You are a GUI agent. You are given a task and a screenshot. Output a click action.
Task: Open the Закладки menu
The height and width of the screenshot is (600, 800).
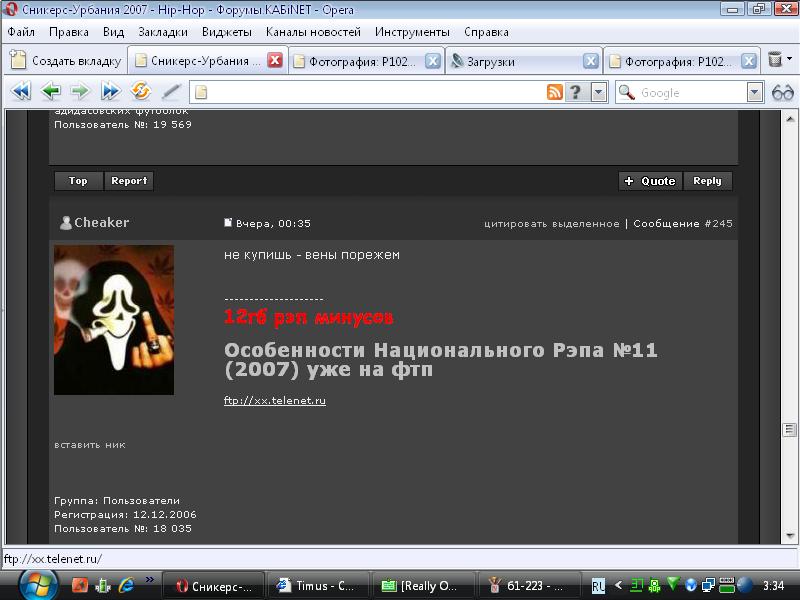pos(163,32)
